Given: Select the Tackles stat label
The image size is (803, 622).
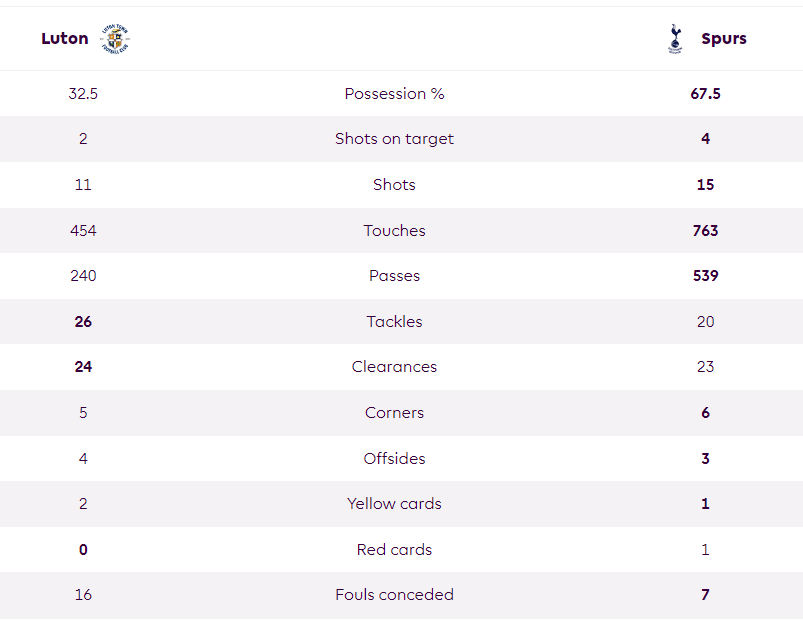Looking at the screenshot, I should coord(394,321).
